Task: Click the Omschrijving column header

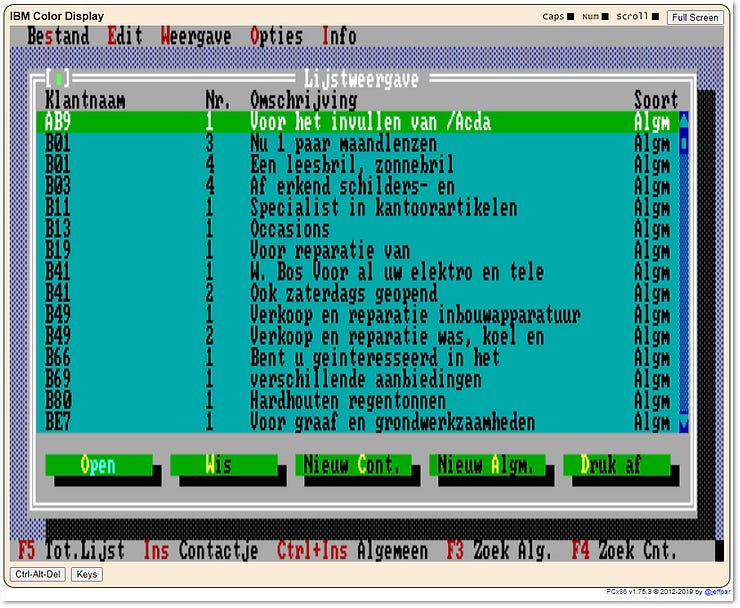Action: click(303, 100)
